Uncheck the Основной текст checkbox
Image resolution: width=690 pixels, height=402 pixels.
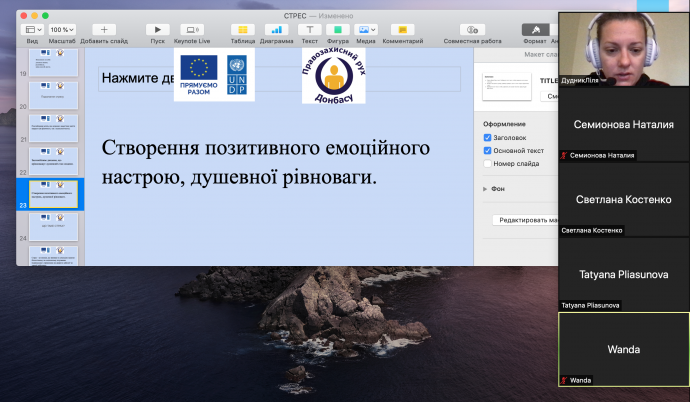coord(487,150)
